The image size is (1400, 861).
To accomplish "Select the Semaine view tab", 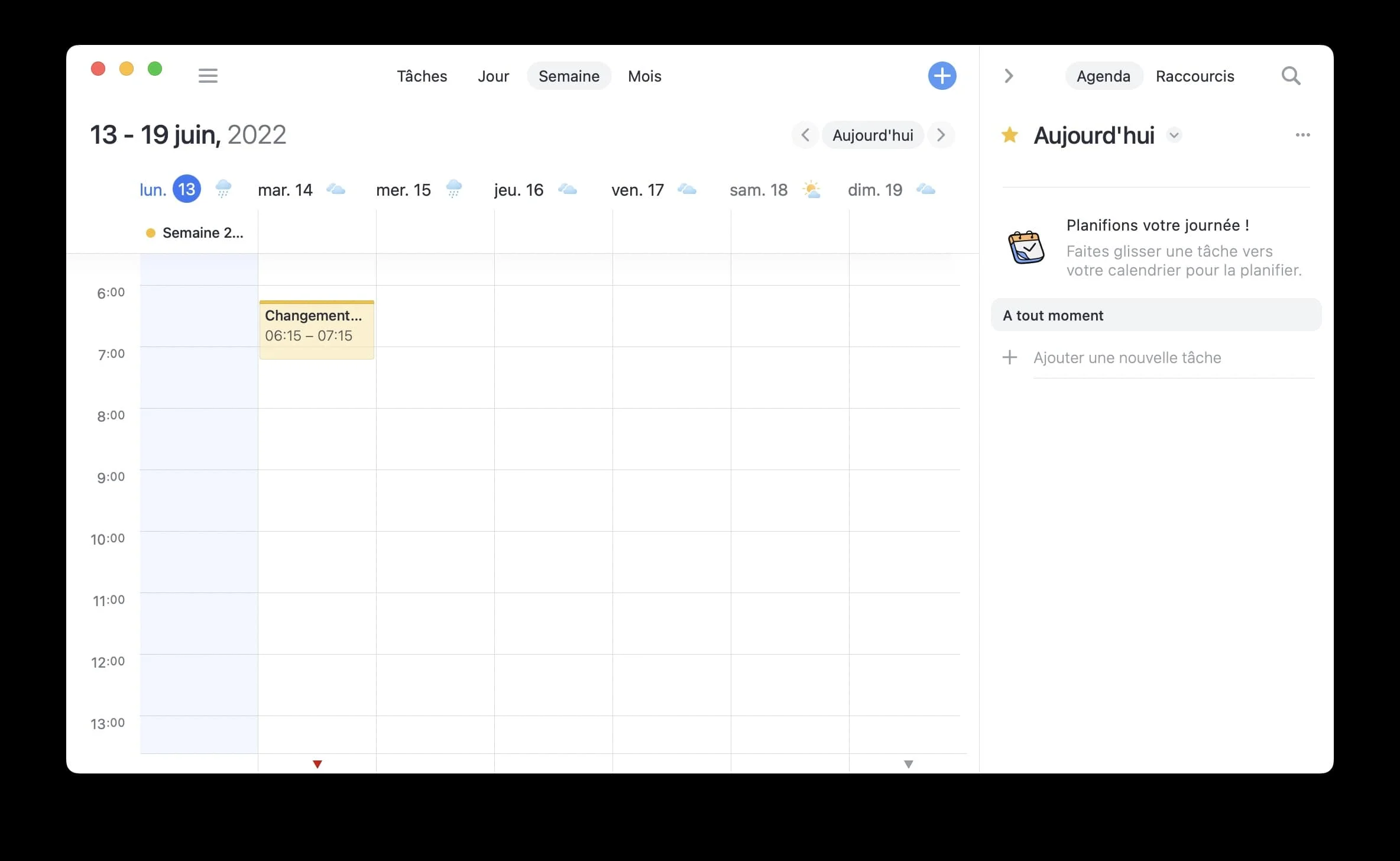I will click(569, 76).
